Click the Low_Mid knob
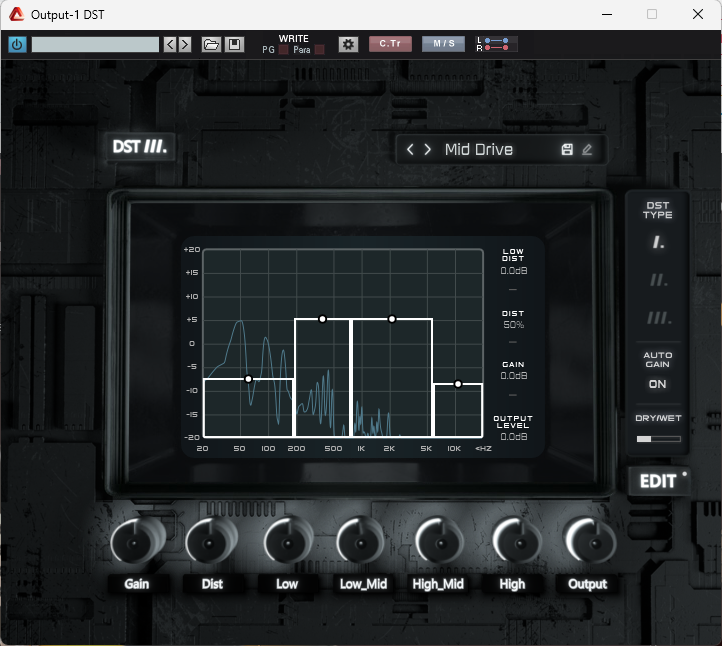The width and height of the screenshot is (722, 646). 361,542
